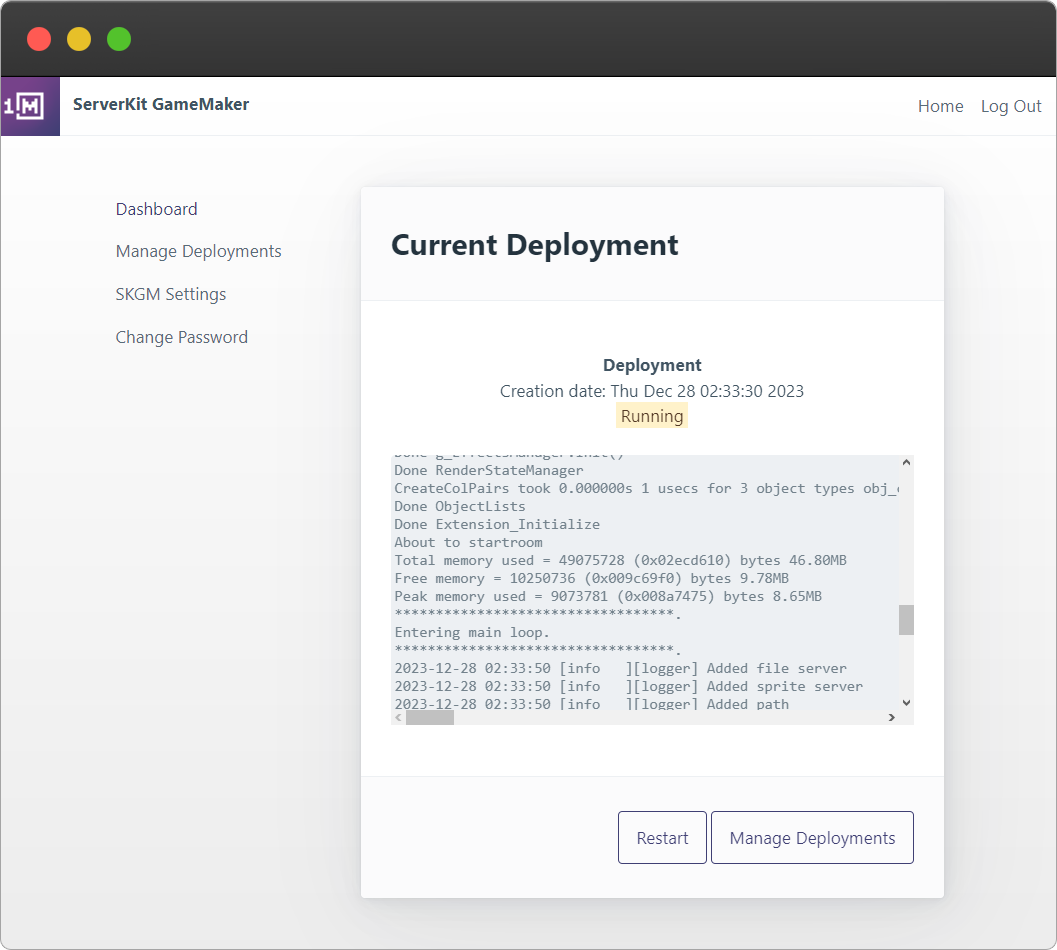Click the Log Out link
Screen dimensions: 1057x950
point(1010,107)
